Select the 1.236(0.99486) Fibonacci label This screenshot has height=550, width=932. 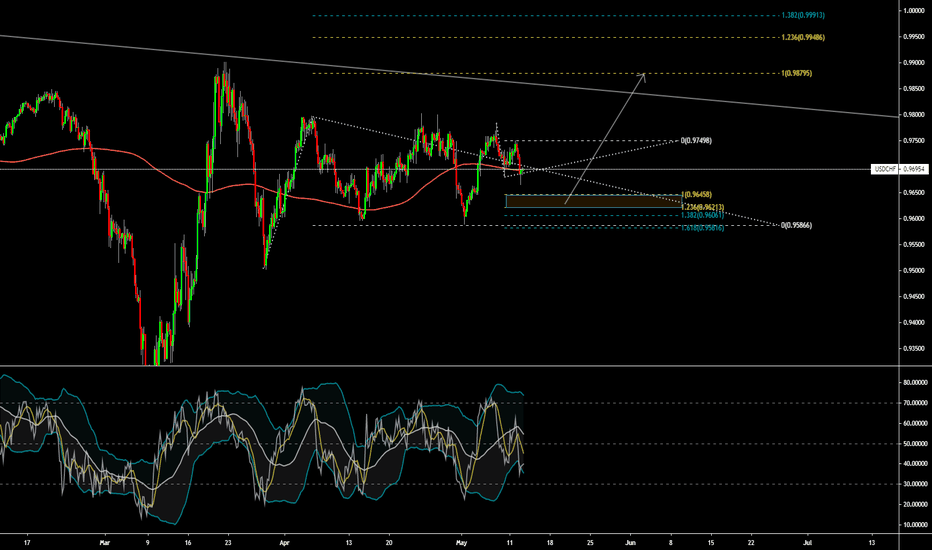[x=803, y=37]
